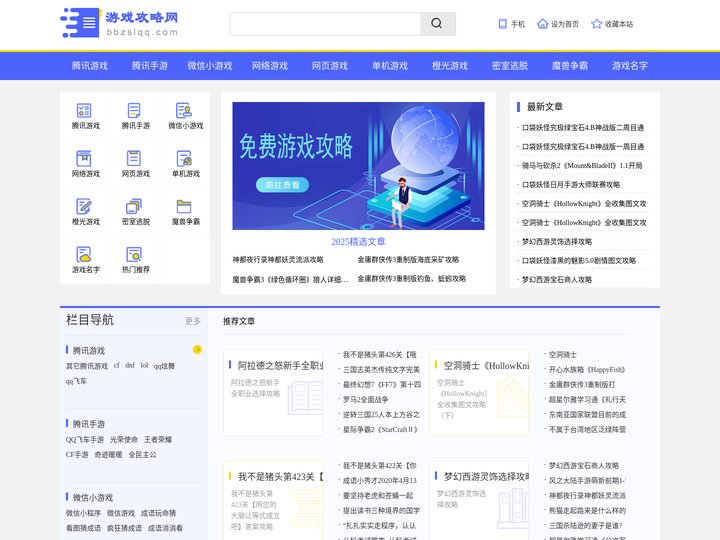Select 魔兽争霸 in the blue navigation bar
This screenshot has width=720, height=540.
click(x=570, y=66)
